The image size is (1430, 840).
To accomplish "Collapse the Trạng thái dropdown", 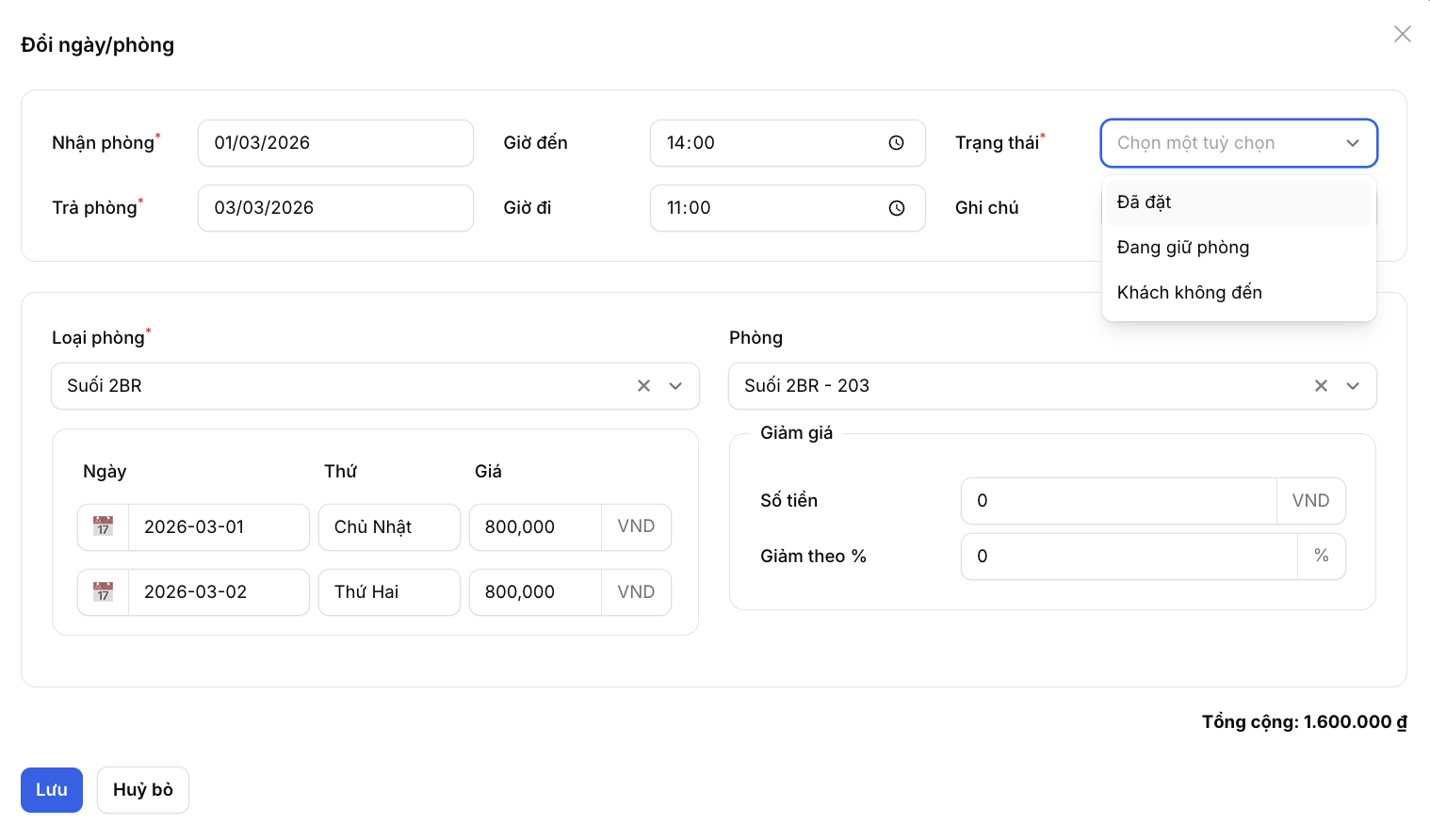I will (x=1352, y=143).
